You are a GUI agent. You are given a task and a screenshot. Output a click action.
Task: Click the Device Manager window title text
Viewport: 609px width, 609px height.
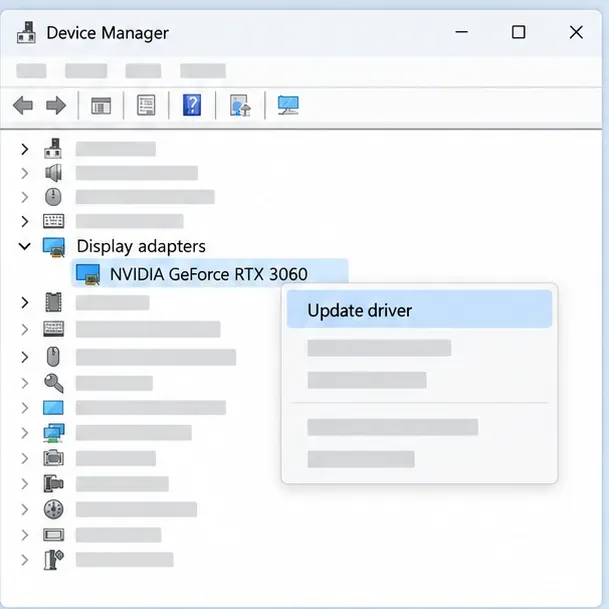108,33
